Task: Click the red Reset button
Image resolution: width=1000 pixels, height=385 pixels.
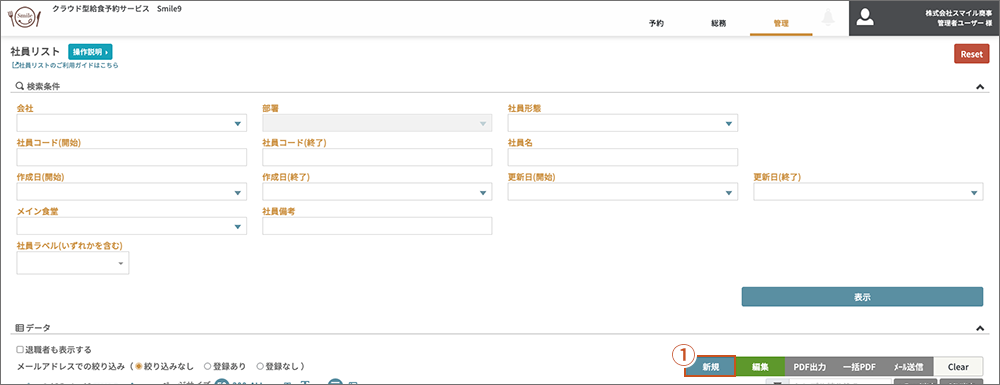Action: 971,54
